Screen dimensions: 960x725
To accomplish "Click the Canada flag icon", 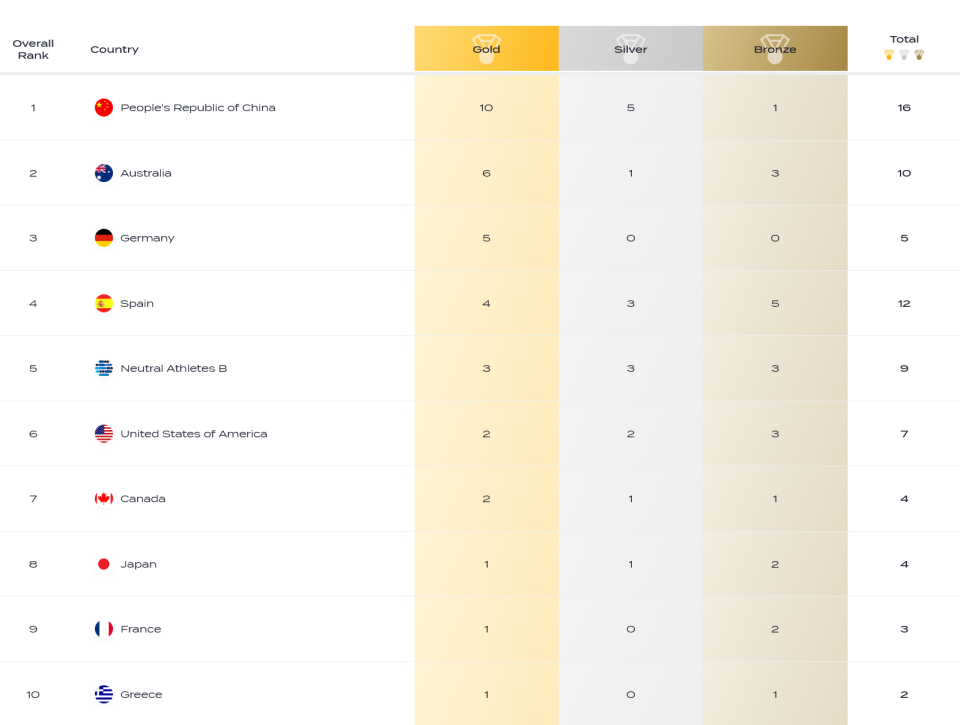I will pyautogui.click(x=103, y=498).
